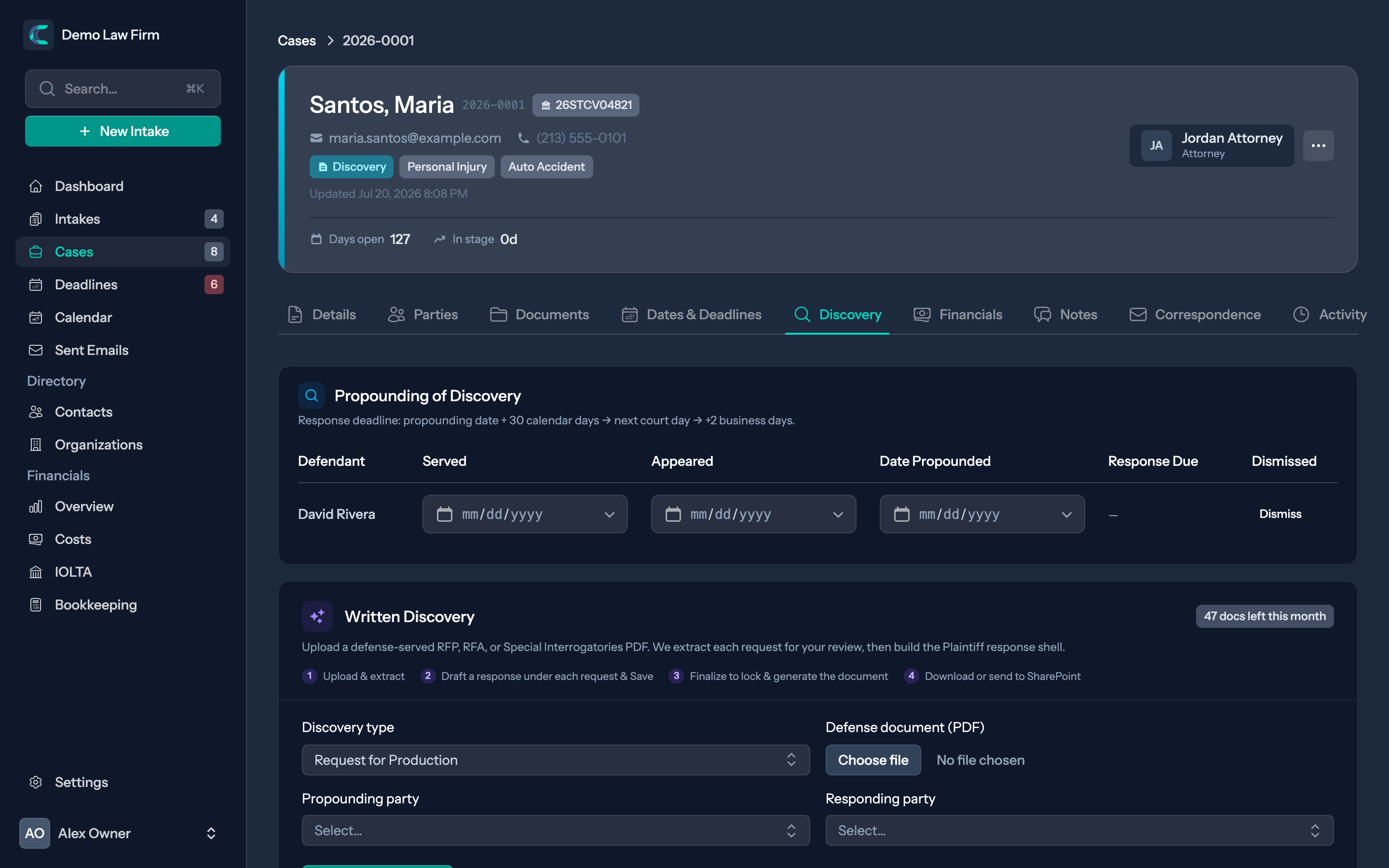The height and width of the screenshot is (868, 1389).
Task: Click the 47 docs left this month badge
Action: coord(1265,617)
